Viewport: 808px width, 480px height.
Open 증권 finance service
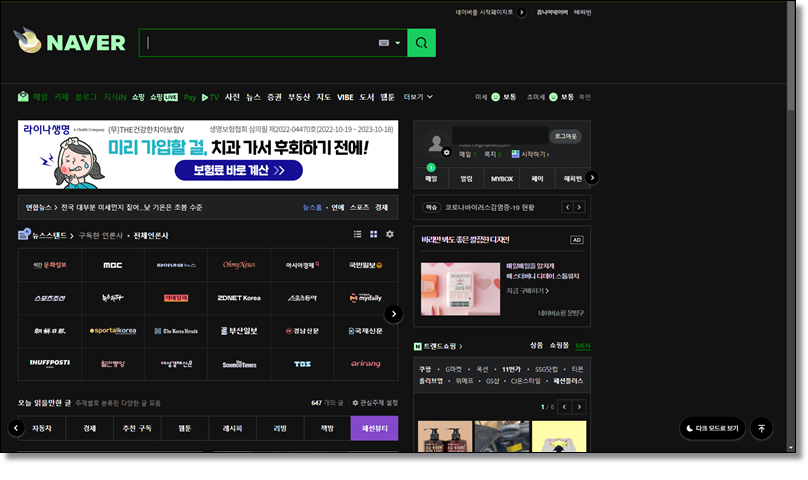tap(274, 97)
